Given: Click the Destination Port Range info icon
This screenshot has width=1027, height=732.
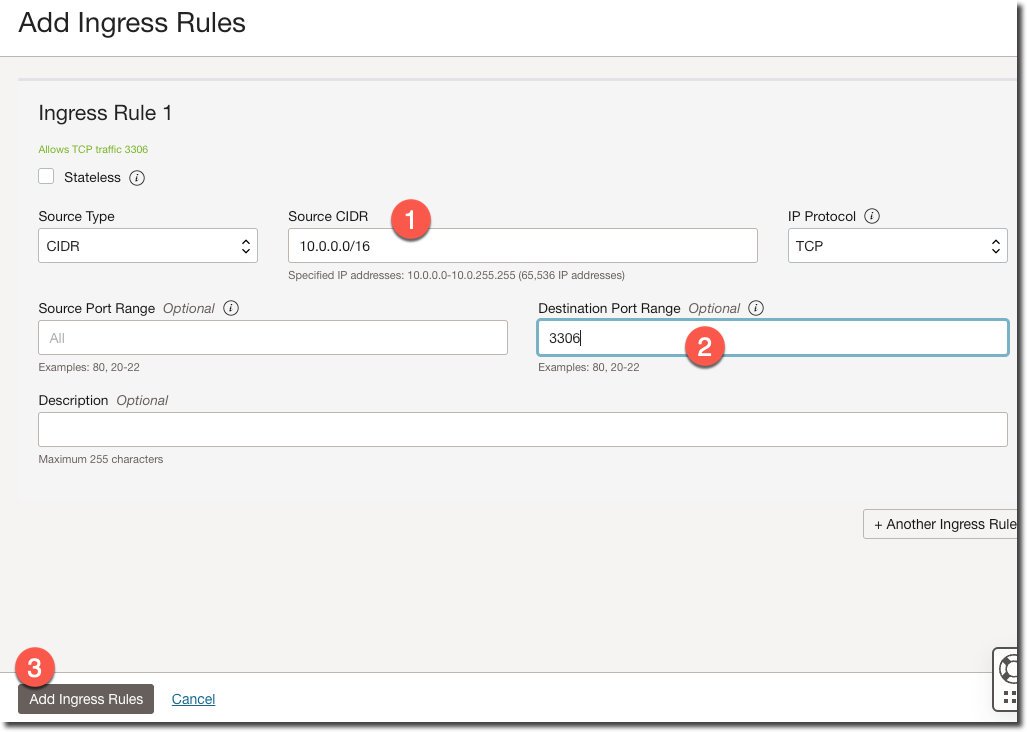Looking at the screenshot, I should click(756, 308).
